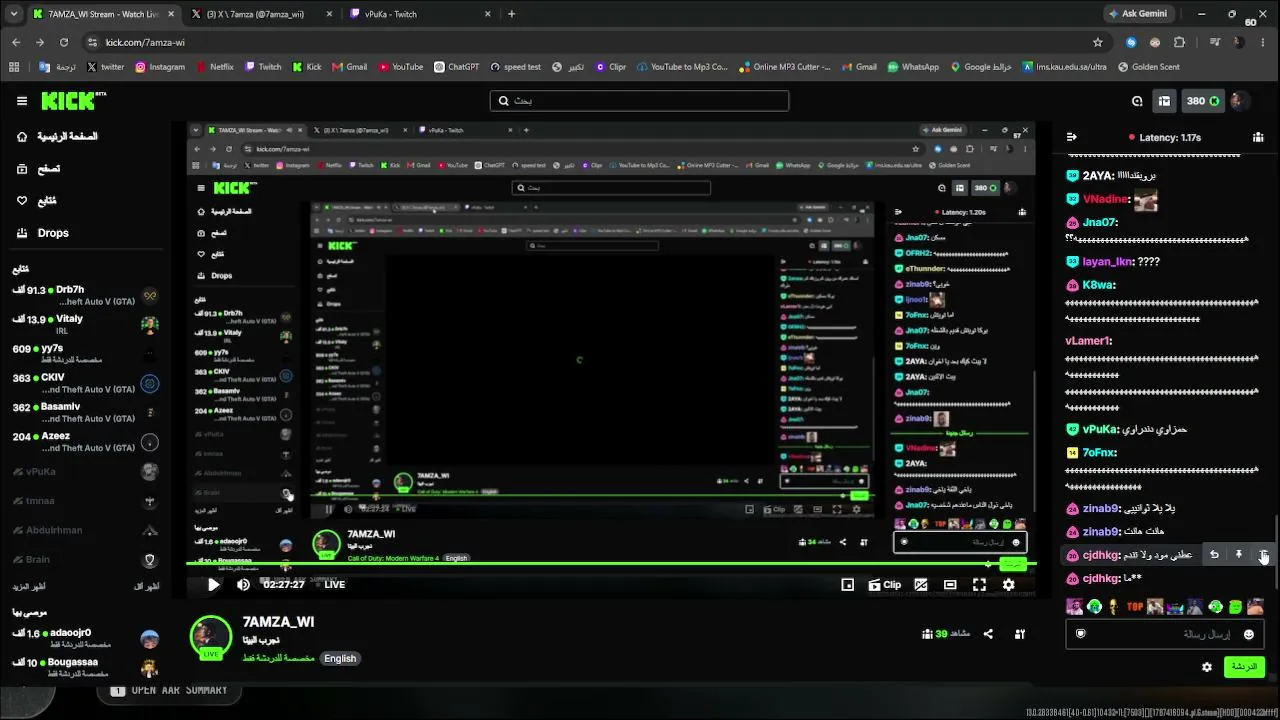Image resolution: width=1280 pixels, height=720 pixels.
Task: Select the English stream tag
Action: click(x=340, y=659)
